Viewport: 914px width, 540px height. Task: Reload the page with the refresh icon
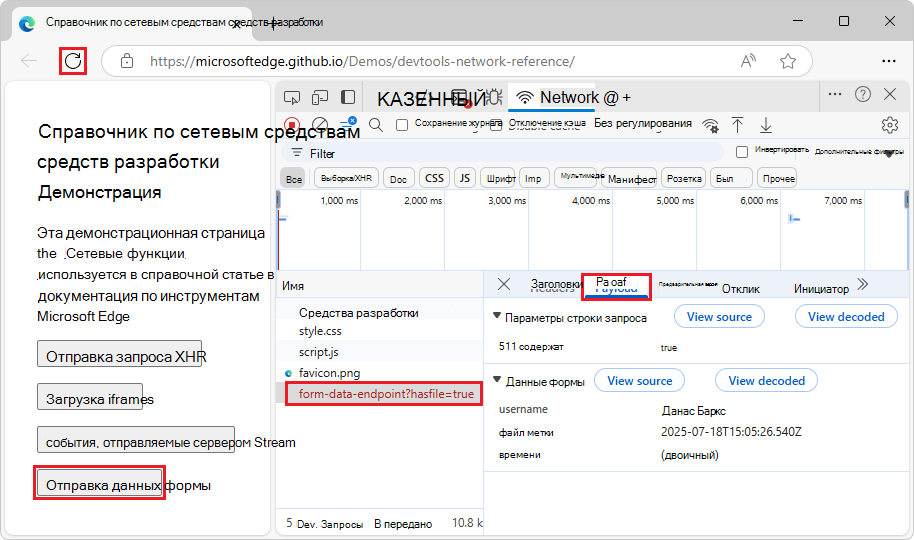coord(73,61)
